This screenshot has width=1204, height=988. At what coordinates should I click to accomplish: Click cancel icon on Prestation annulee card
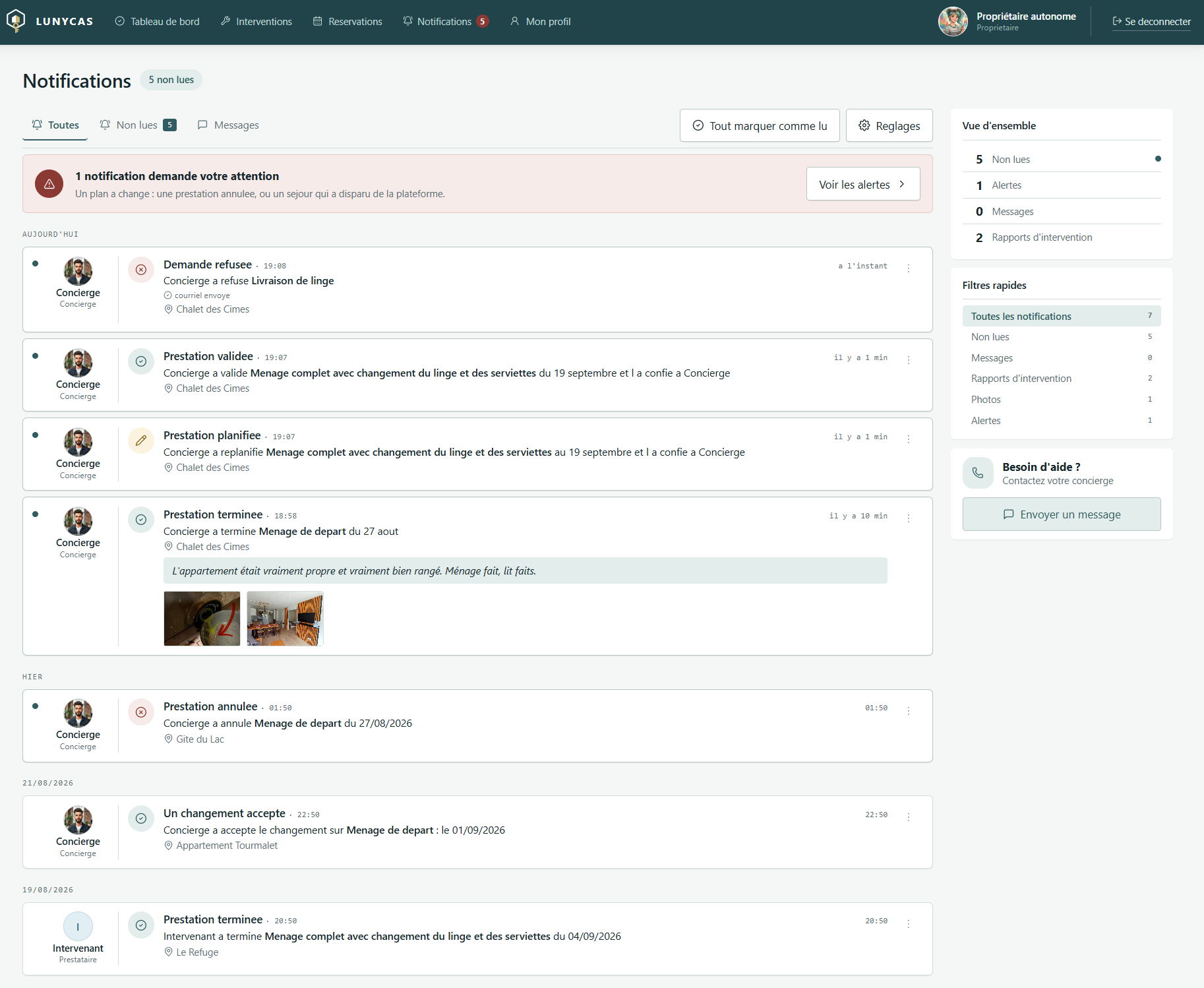[x=141, y=712]
